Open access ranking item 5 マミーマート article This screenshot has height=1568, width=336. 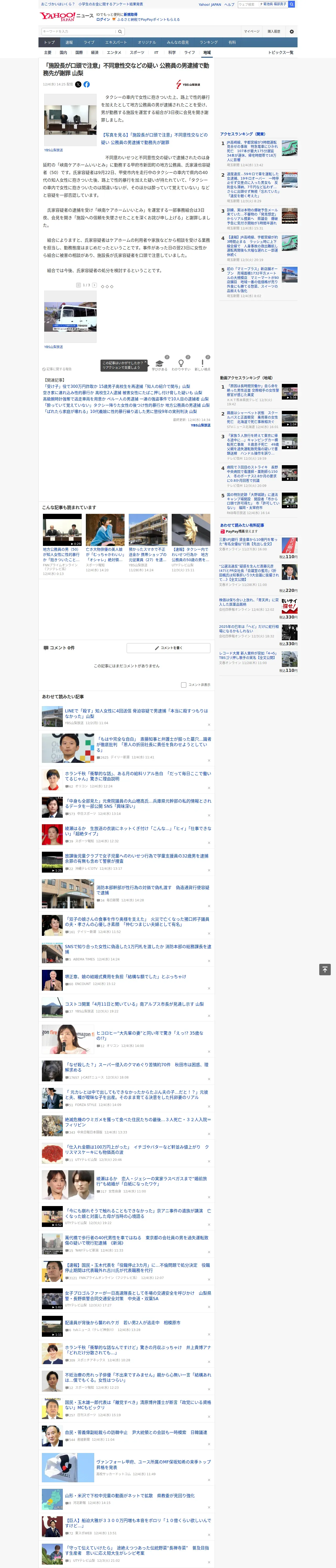253,280
